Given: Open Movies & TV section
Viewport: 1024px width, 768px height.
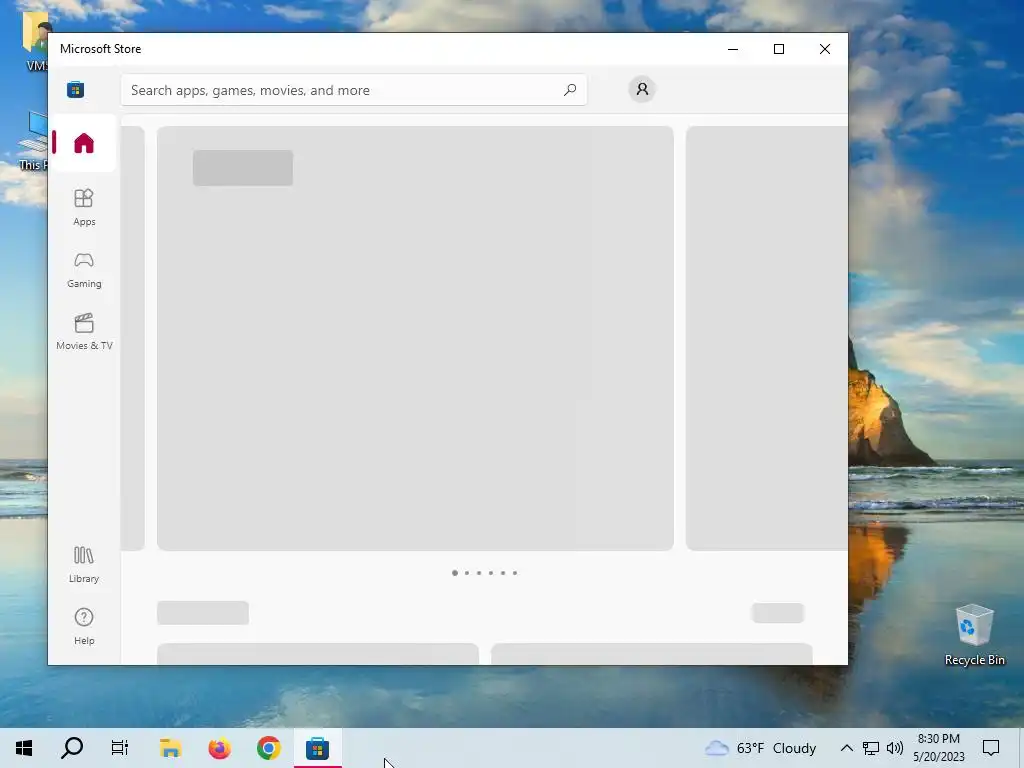Looking at the screenshot, I should pos(84,332).
